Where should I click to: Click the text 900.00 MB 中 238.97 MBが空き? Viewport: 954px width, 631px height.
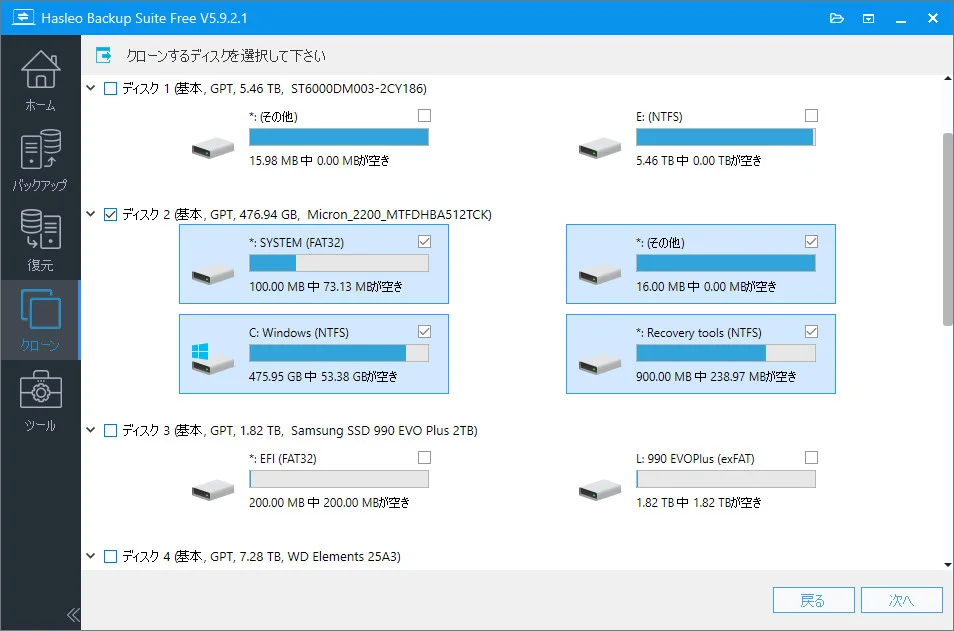pyautogui.click(x=716, y=377)
